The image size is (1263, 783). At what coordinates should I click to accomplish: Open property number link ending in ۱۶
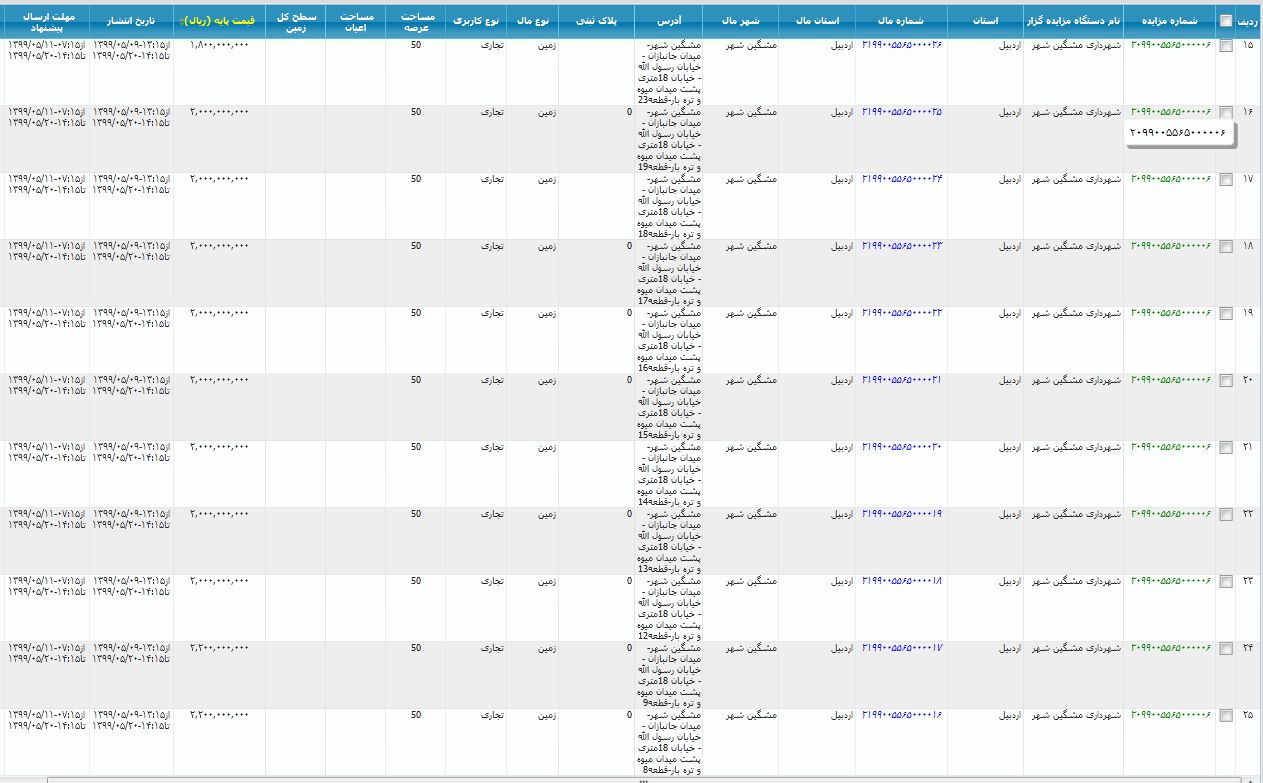[x=902, y=715]
